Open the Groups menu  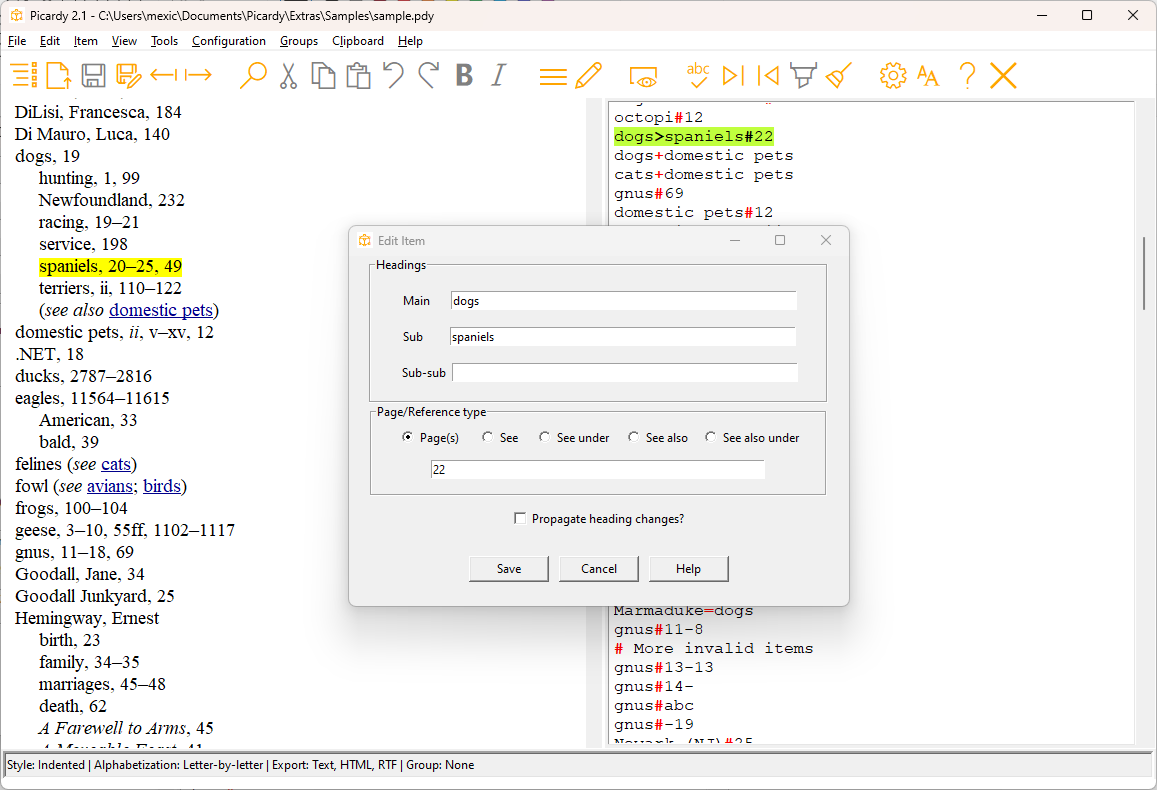click(299, 41)
